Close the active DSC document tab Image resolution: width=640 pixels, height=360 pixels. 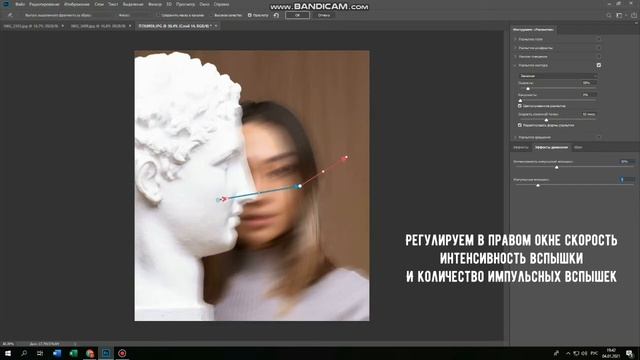(x=216, y=26)
